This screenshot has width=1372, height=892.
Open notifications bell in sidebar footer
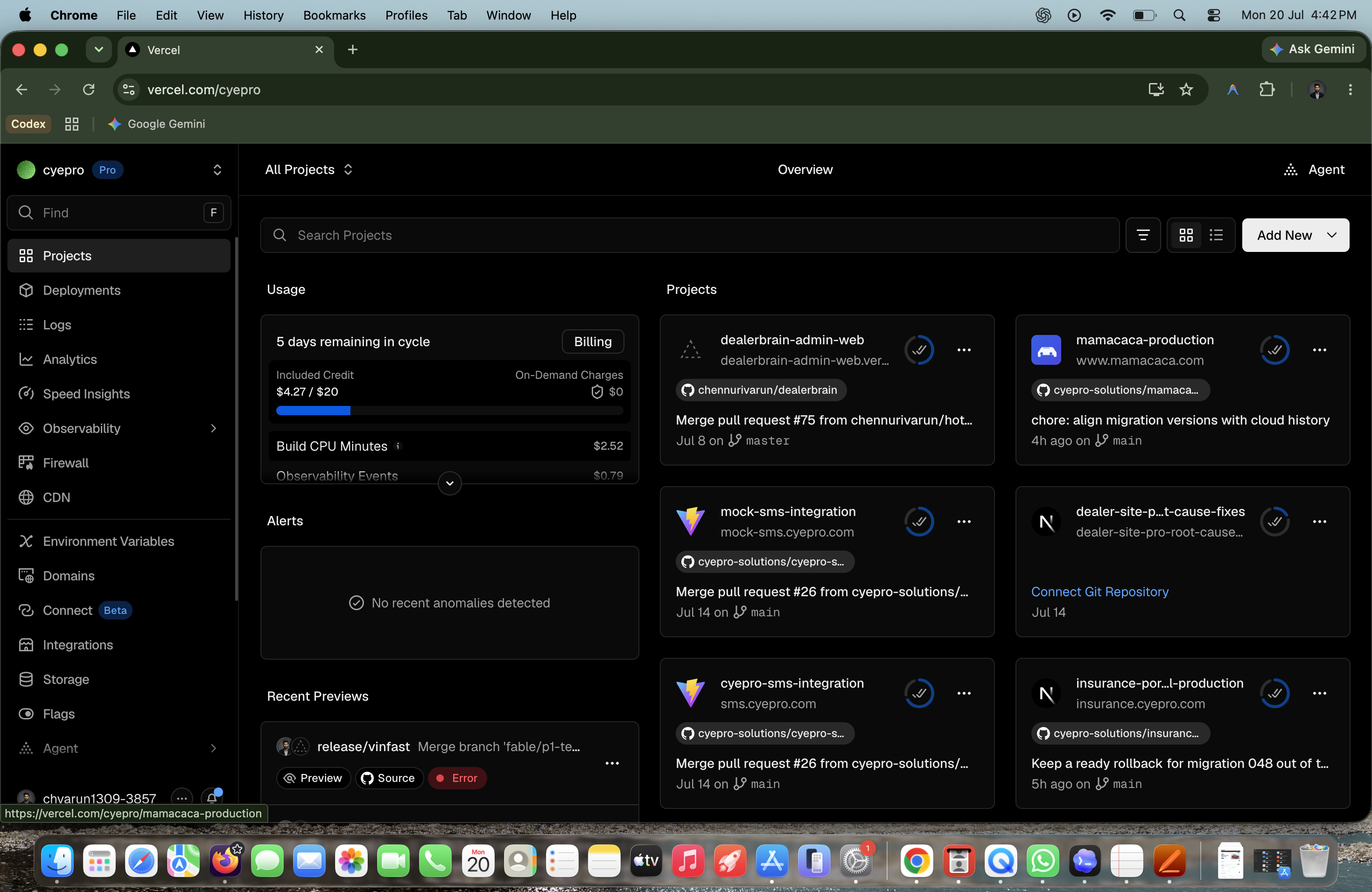click(x=212, y=797)
